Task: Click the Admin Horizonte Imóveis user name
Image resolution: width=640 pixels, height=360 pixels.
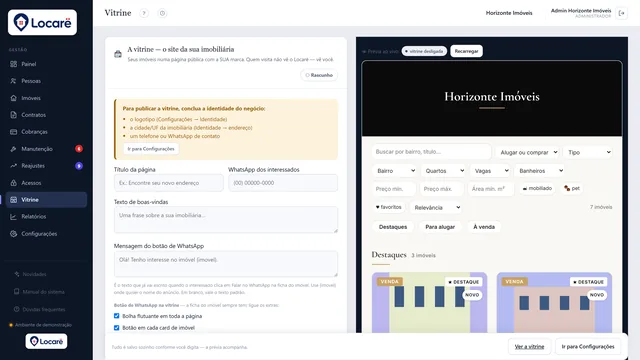Action: [x=581, y=11]
